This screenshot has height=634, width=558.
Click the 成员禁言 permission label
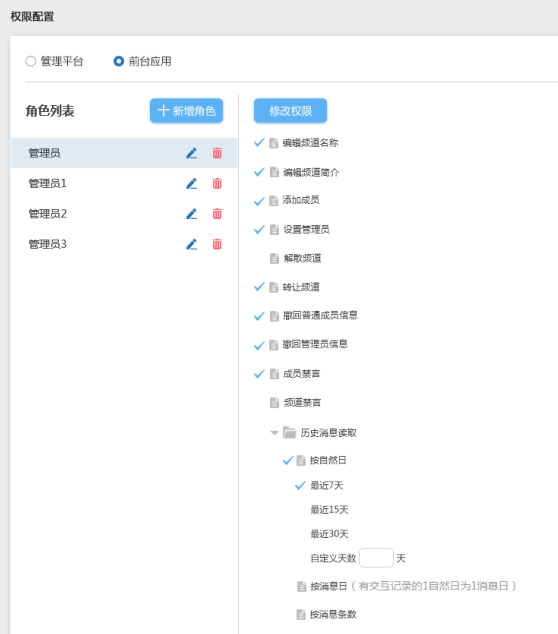coord(301,374)
